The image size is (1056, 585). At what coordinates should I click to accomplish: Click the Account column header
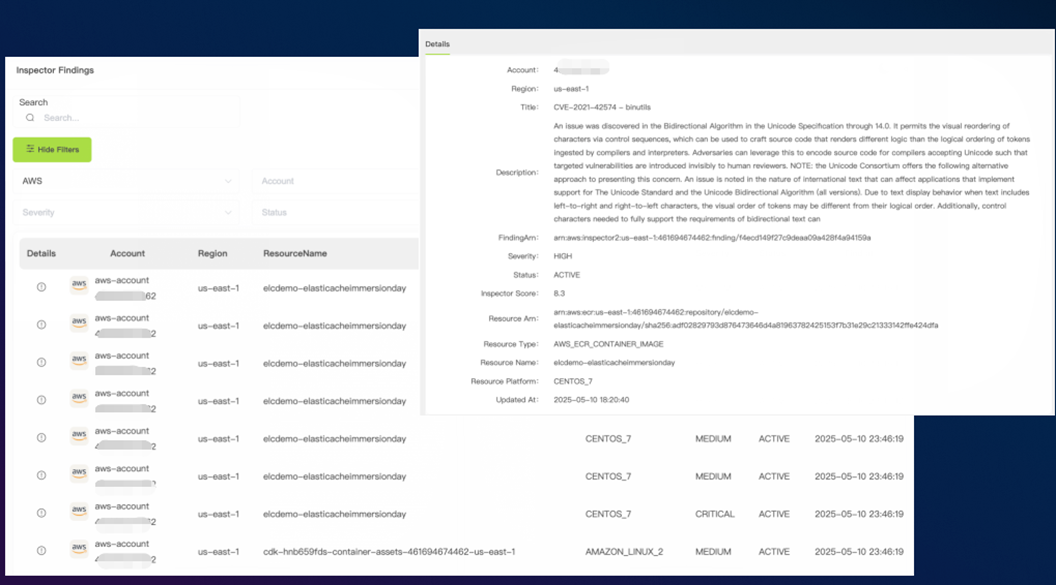[127, 254]
